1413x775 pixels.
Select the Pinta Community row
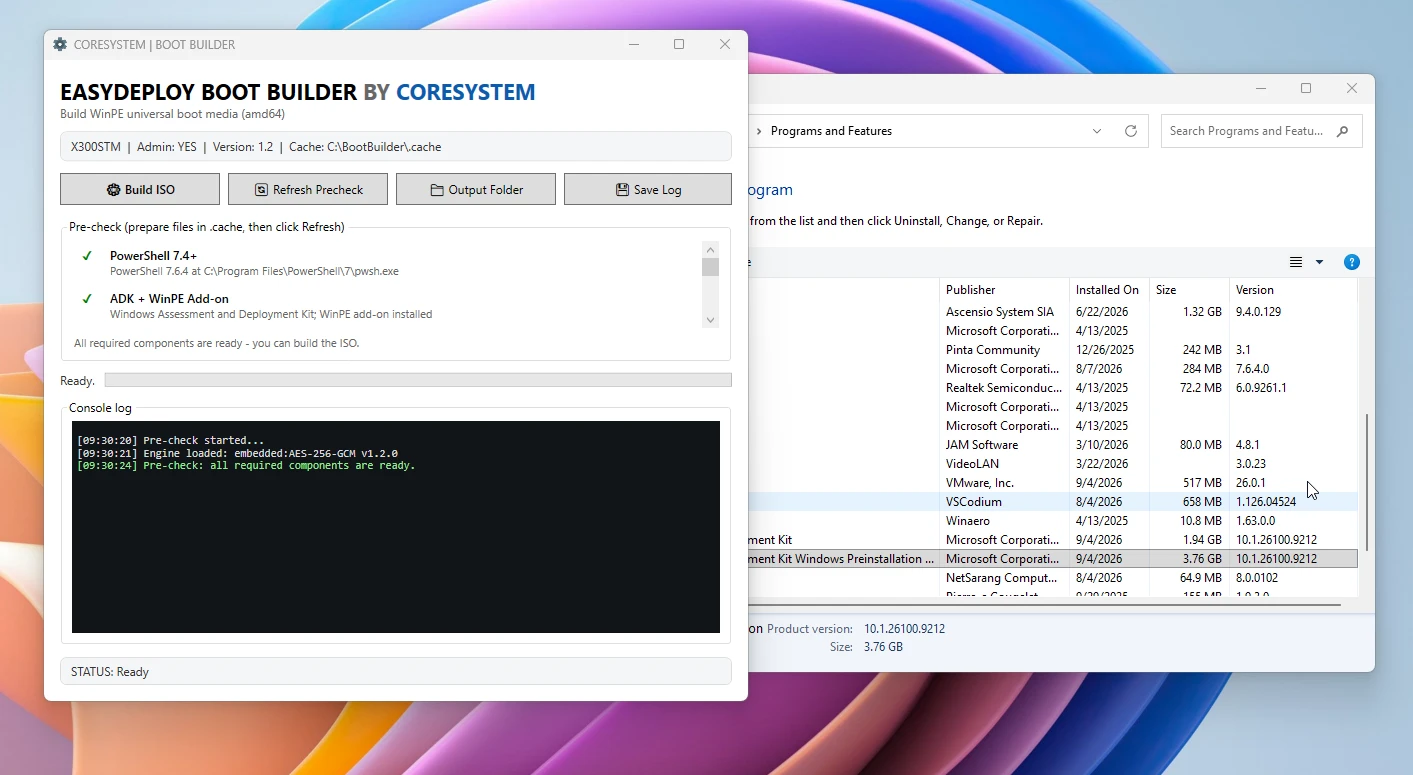point(1053,350)
